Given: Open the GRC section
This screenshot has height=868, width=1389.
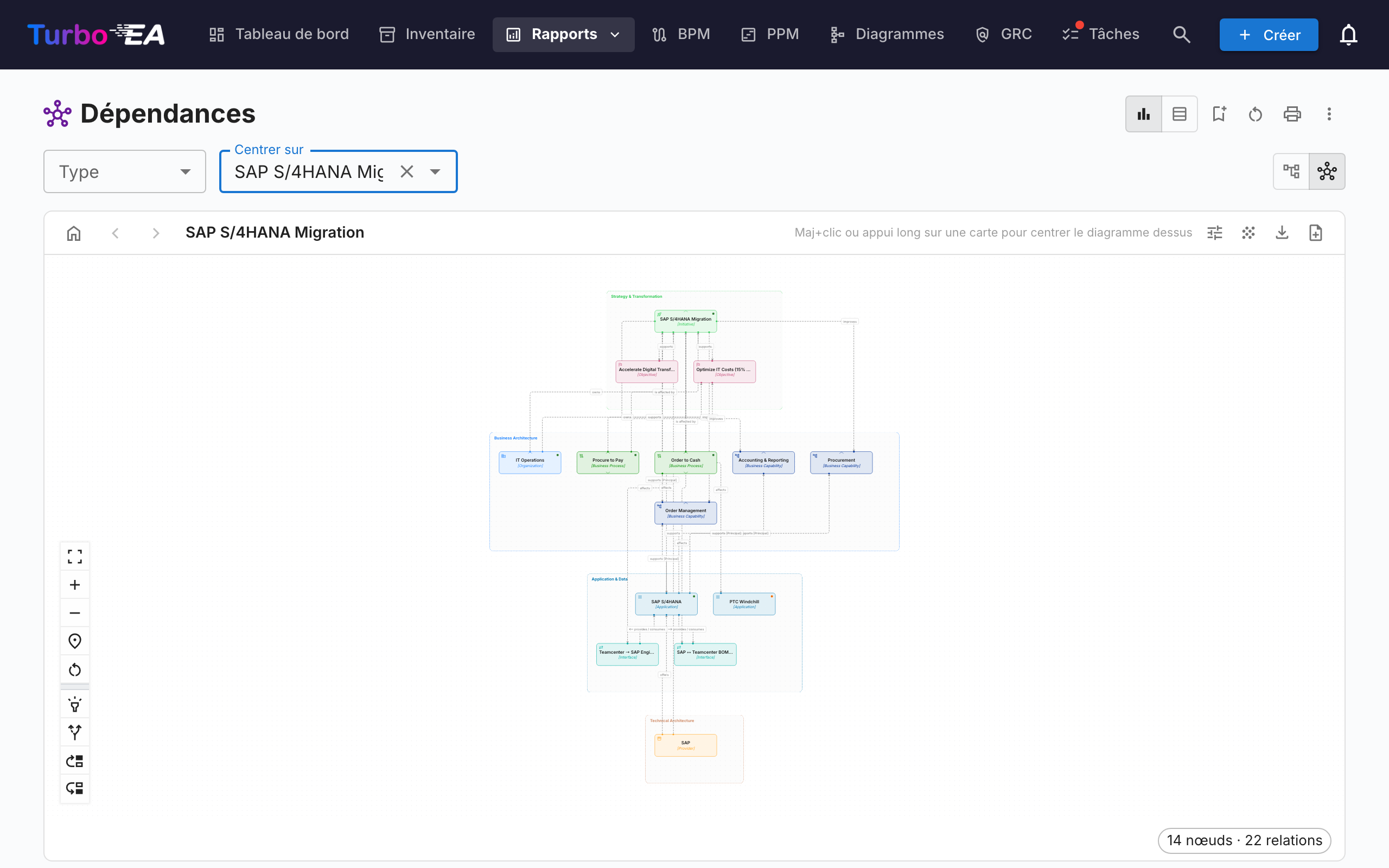Looking at the screenshot, I should point(1003,34).
